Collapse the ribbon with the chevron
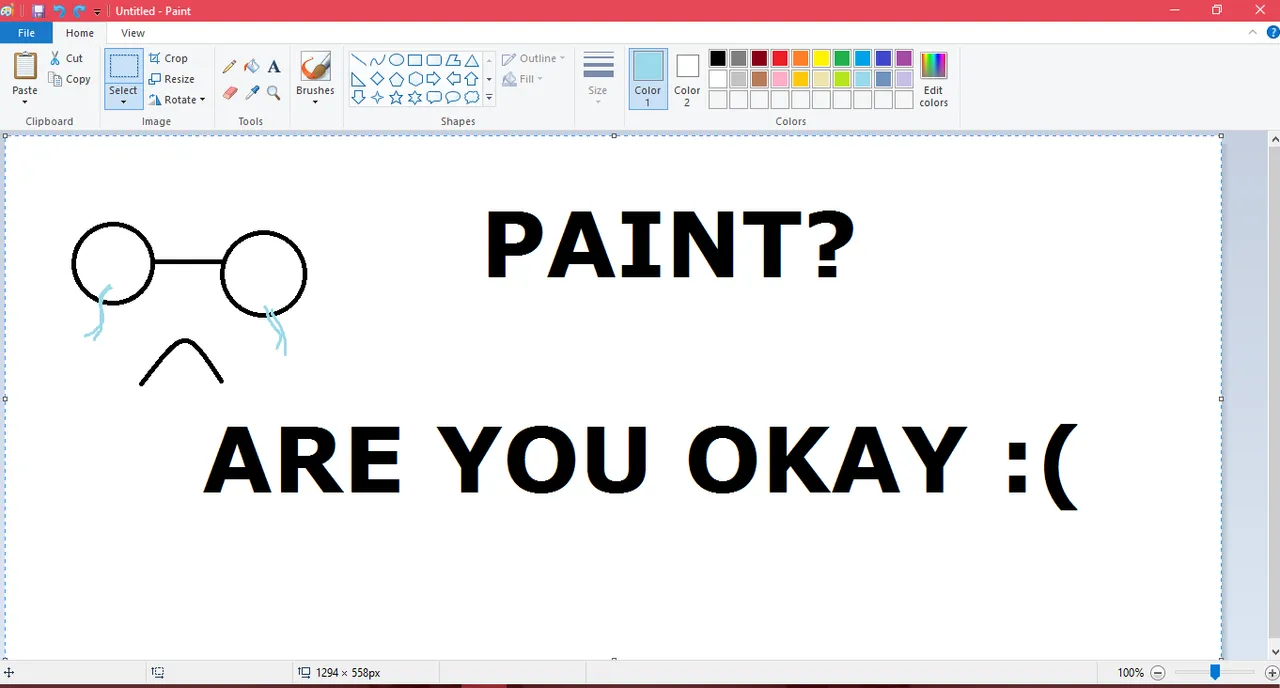1280x688 pixels. pos(1253,33)
